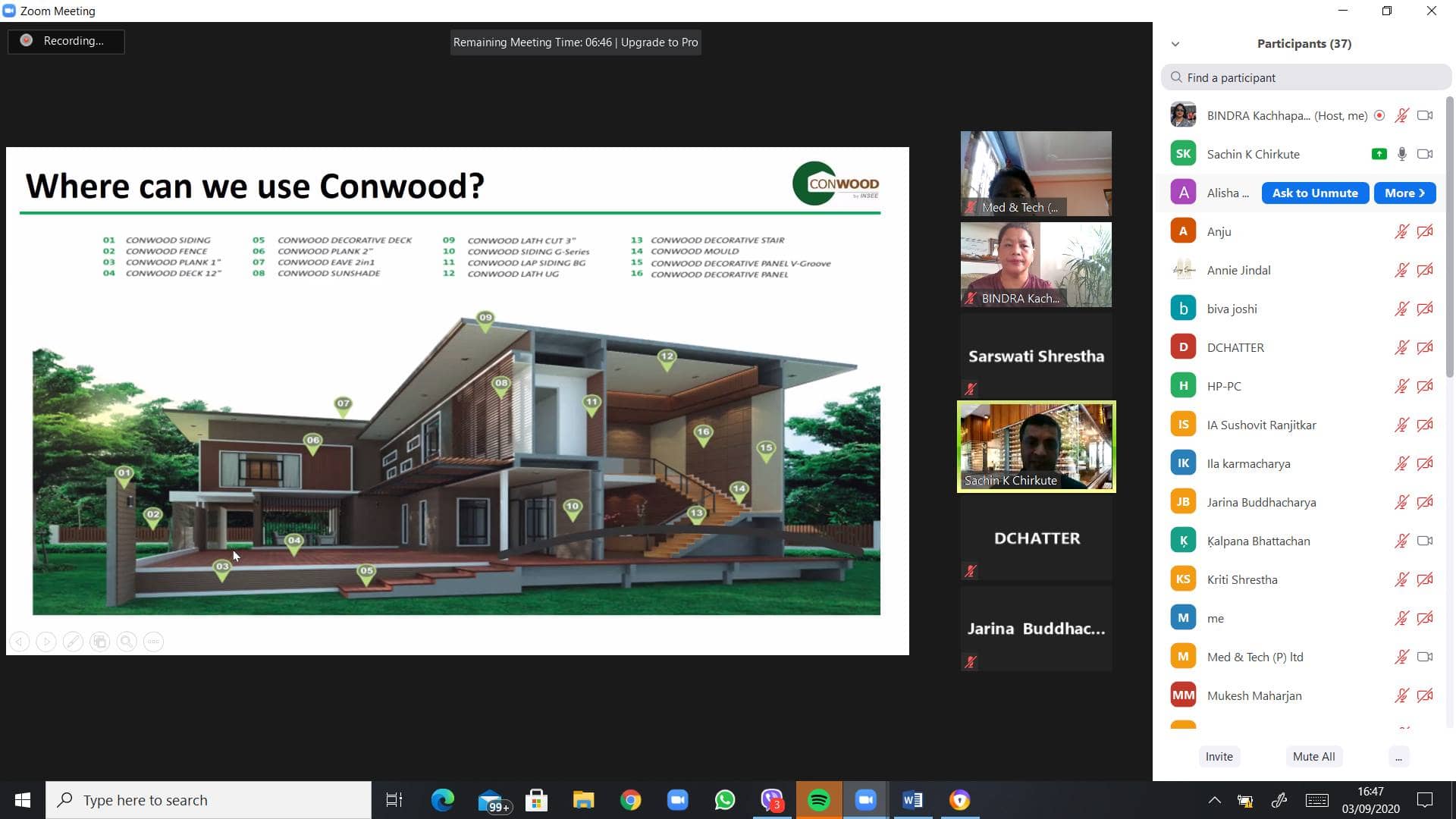Open Task View from the taskbar
Viewport: 1456px width, 819px height.
[394, 800]
